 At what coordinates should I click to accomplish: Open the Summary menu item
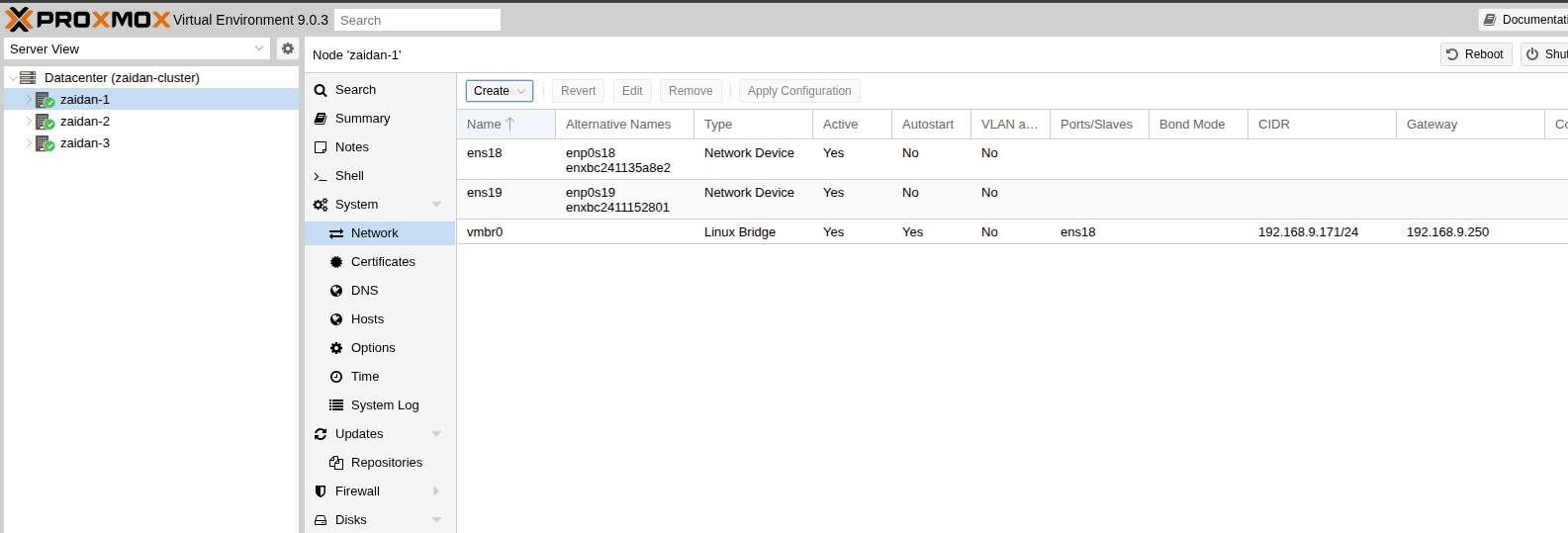coord(362,119)
